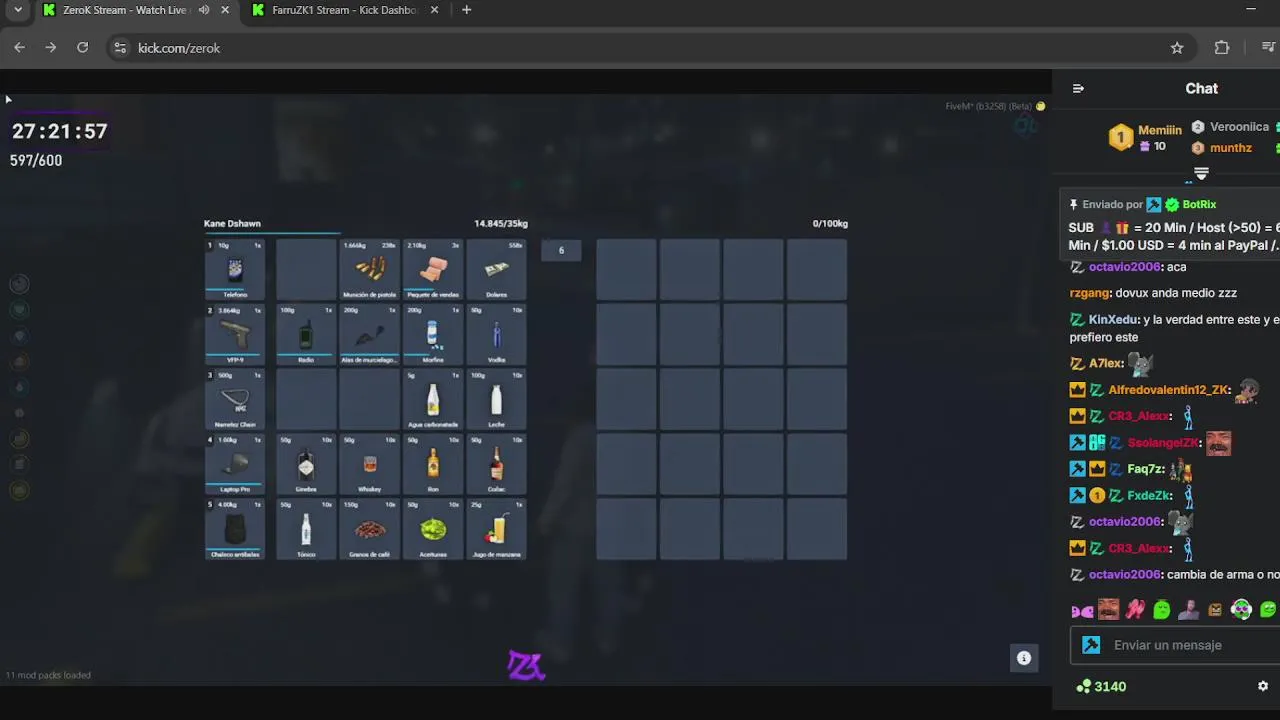Image resolution: width=1280 pixels, height=720 pixels.
Task: Select the Laptop Pro item
Action: [x=235, y=465]
